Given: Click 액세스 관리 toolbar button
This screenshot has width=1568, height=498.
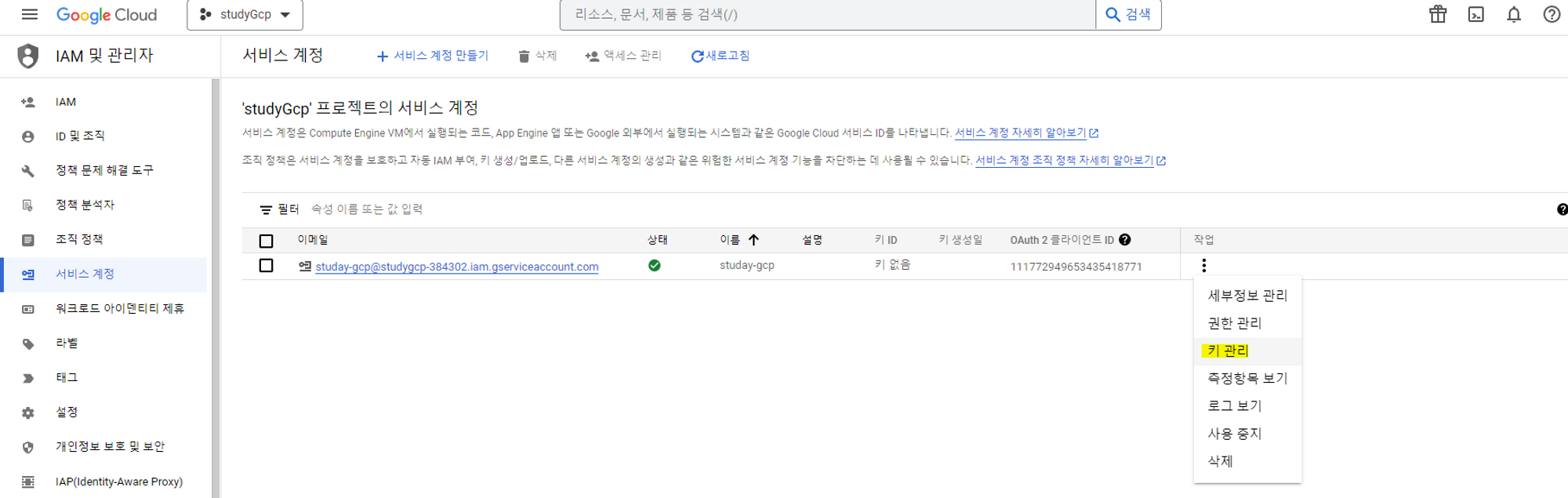Looking at the screenshot, I should click(623, 56).
